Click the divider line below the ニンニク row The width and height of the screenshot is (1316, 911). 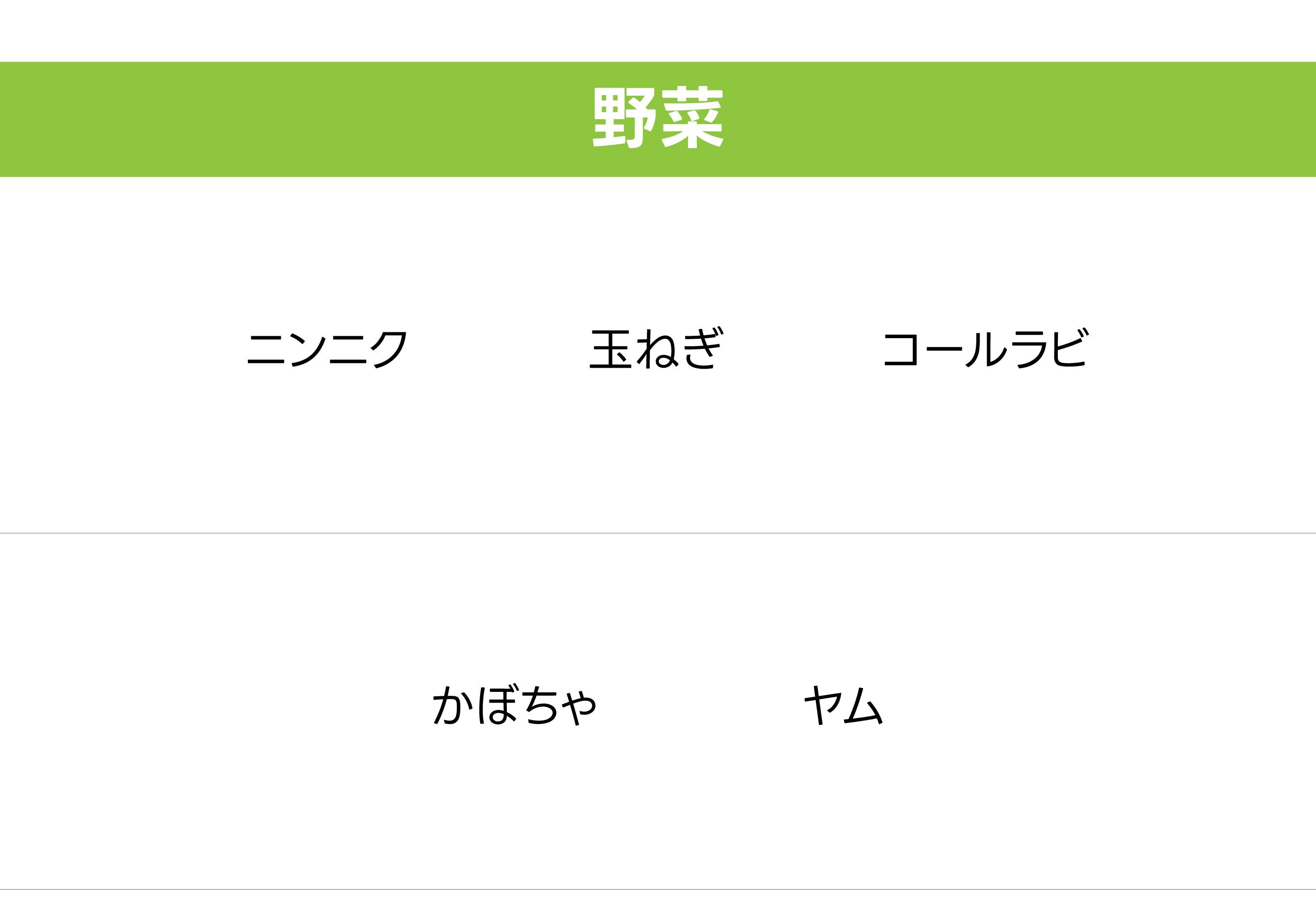click(x=658, y=533)
